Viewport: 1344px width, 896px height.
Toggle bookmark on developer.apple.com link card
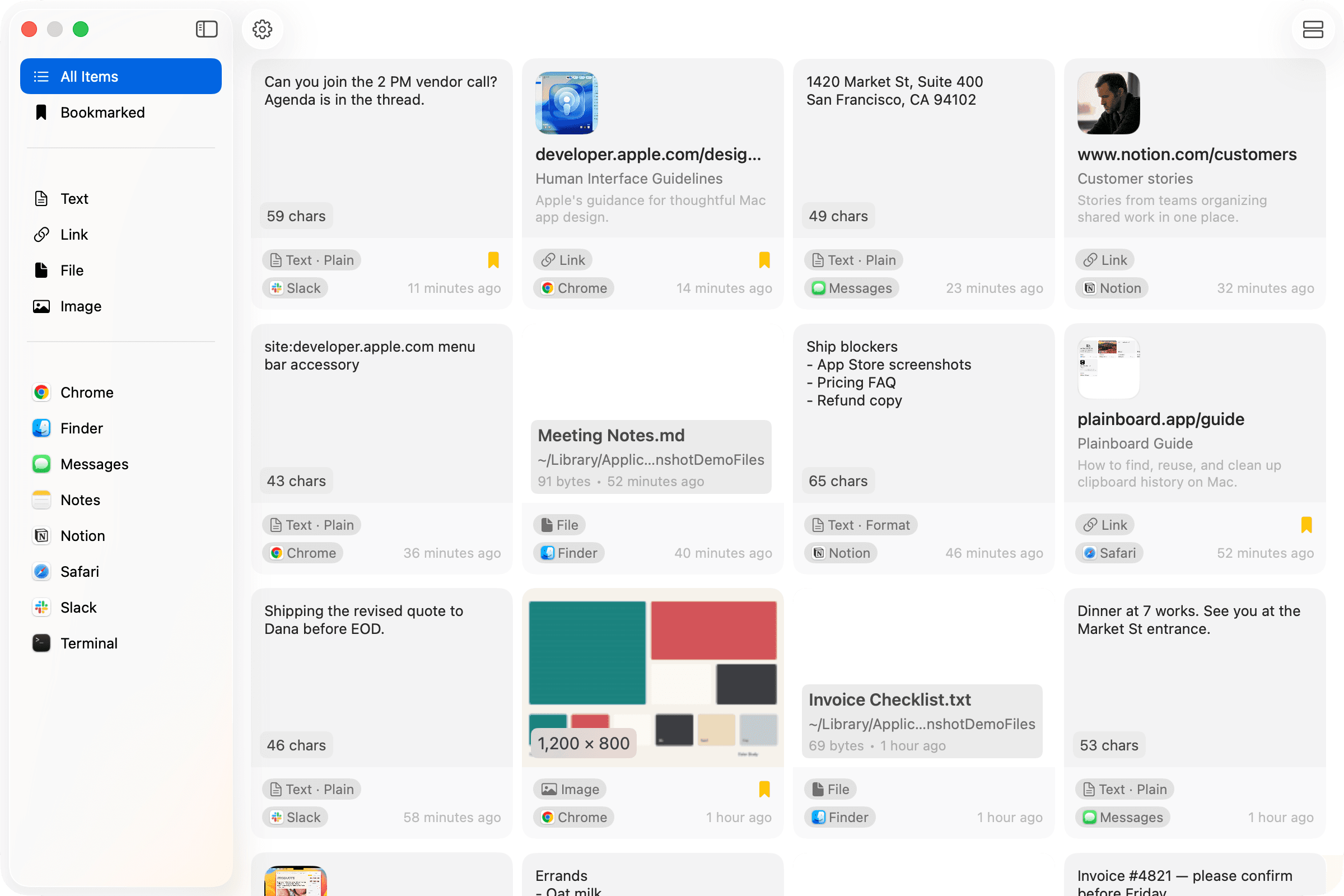pyautogui.click(x=764, y=260)
